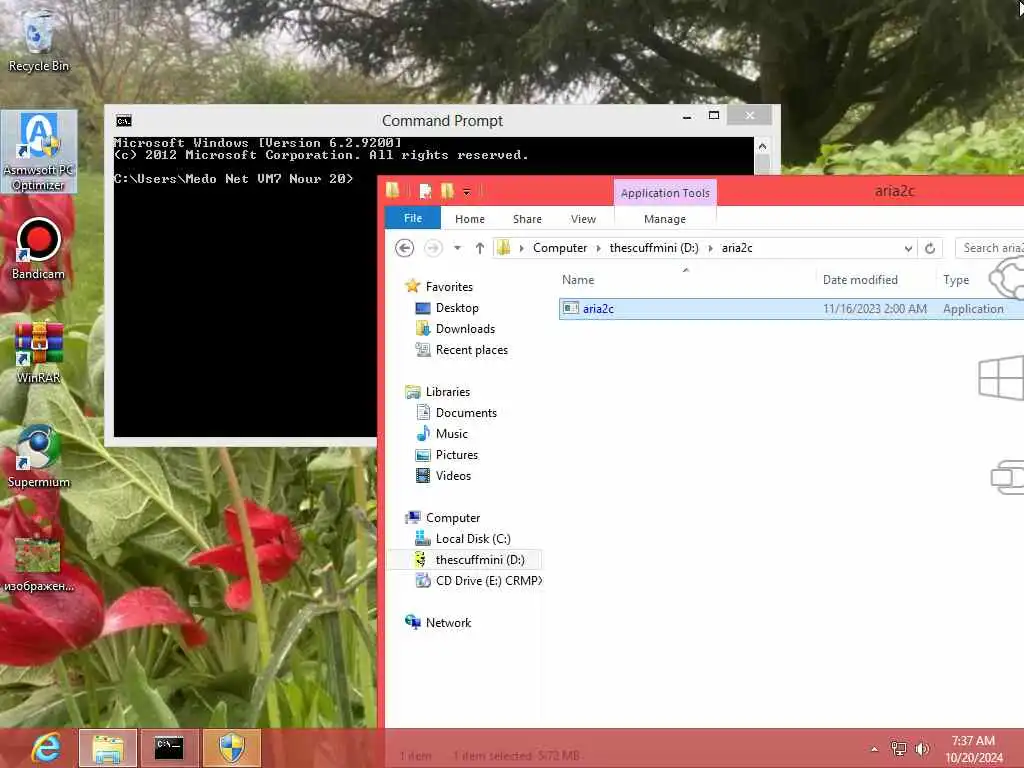Click the Search aria2c input box
This screenshot has height=768, width=1024.
pyautogui.click(x=989, y=248)
